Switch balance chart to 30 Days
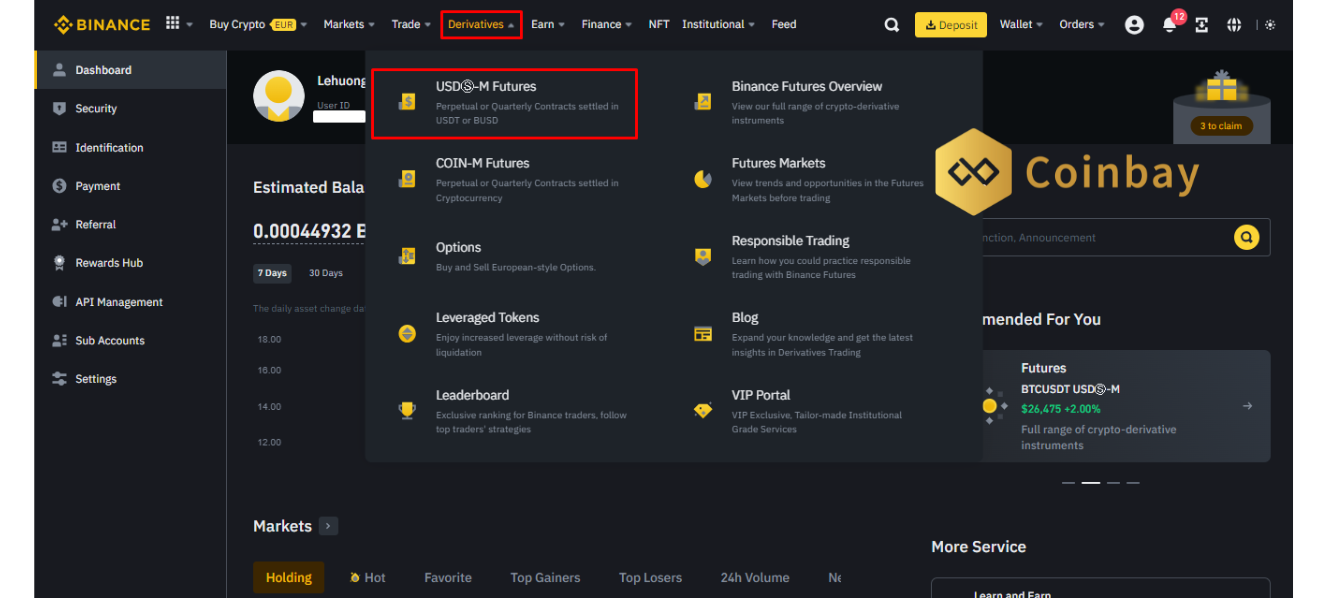 (x=325, y=272)
